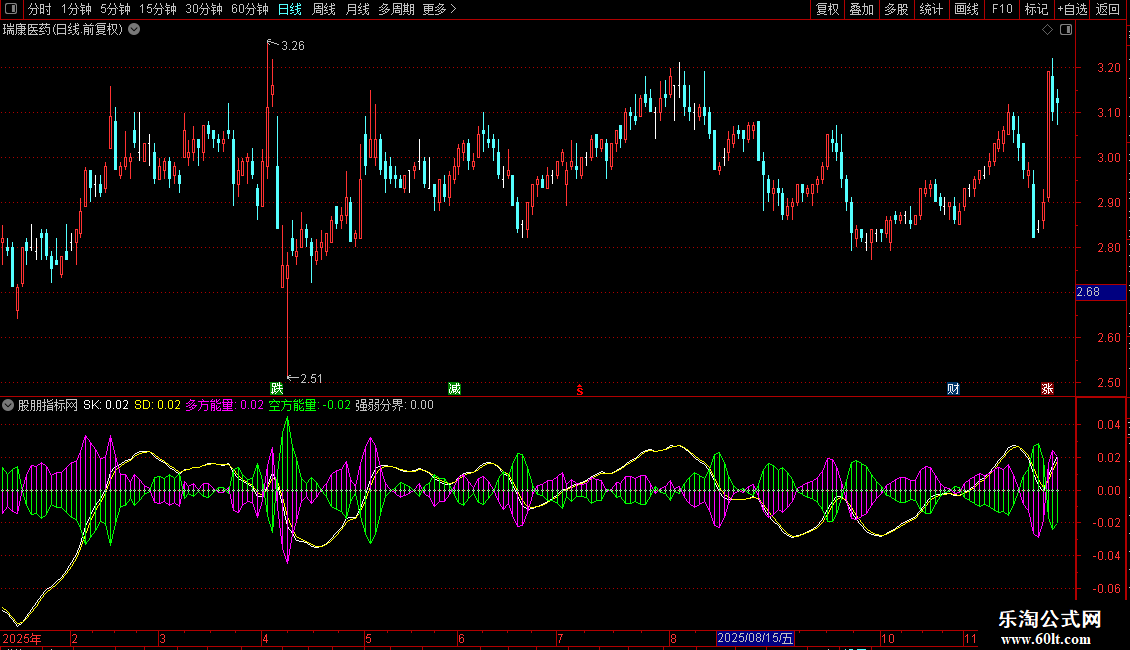Click the left panel toggle icon at top-left
1130x650 pixels.
[9, 9]
